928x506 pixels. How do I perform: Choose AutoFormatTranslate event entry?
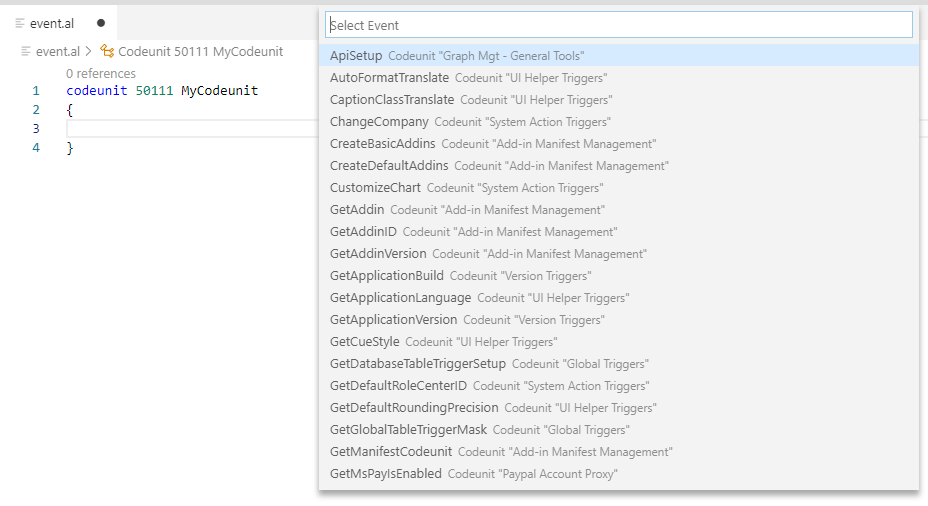pos(618,78)
